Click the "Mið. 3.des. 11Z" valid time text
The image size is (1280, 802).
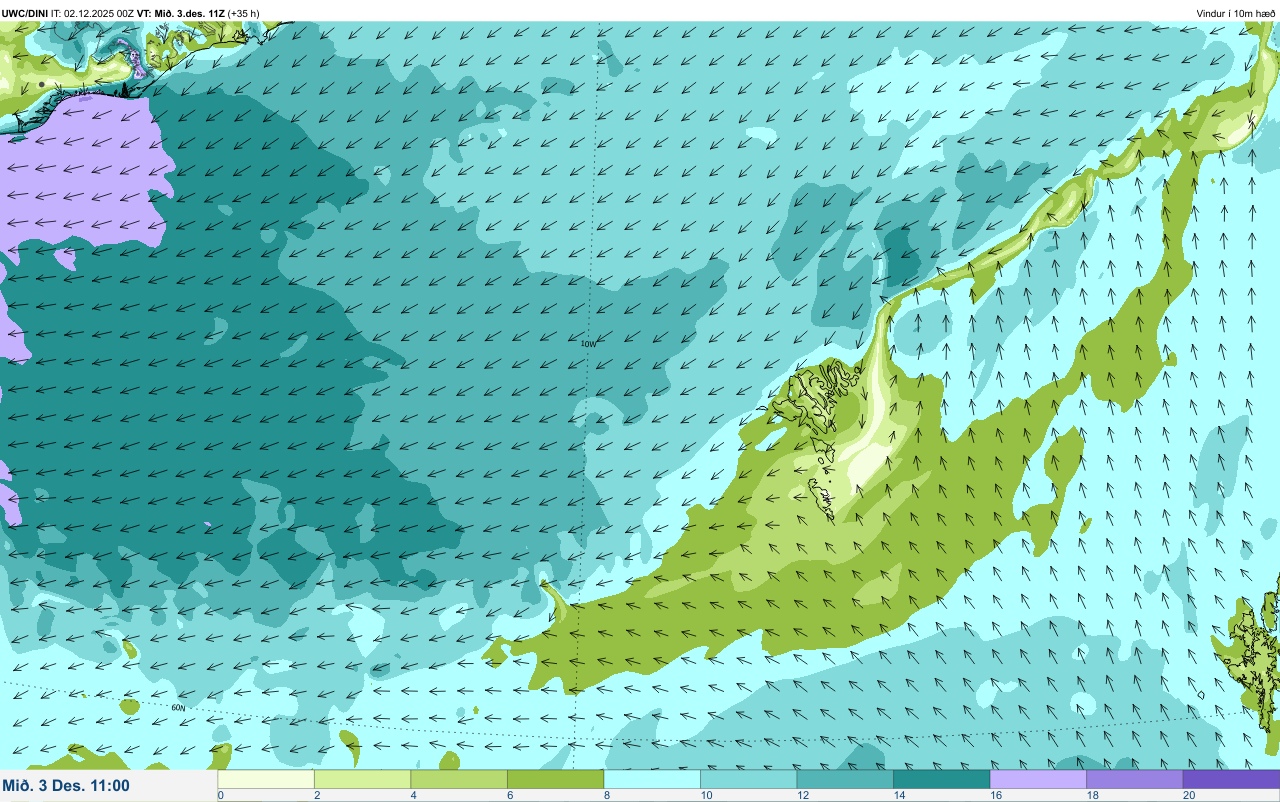[190, 13]
